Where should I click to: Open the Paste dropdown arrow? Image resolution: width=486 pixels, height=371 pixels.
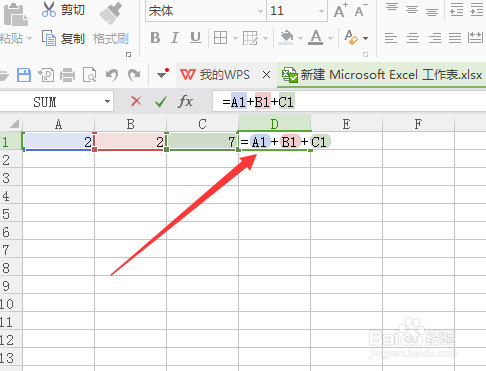(x=29, y=38)
